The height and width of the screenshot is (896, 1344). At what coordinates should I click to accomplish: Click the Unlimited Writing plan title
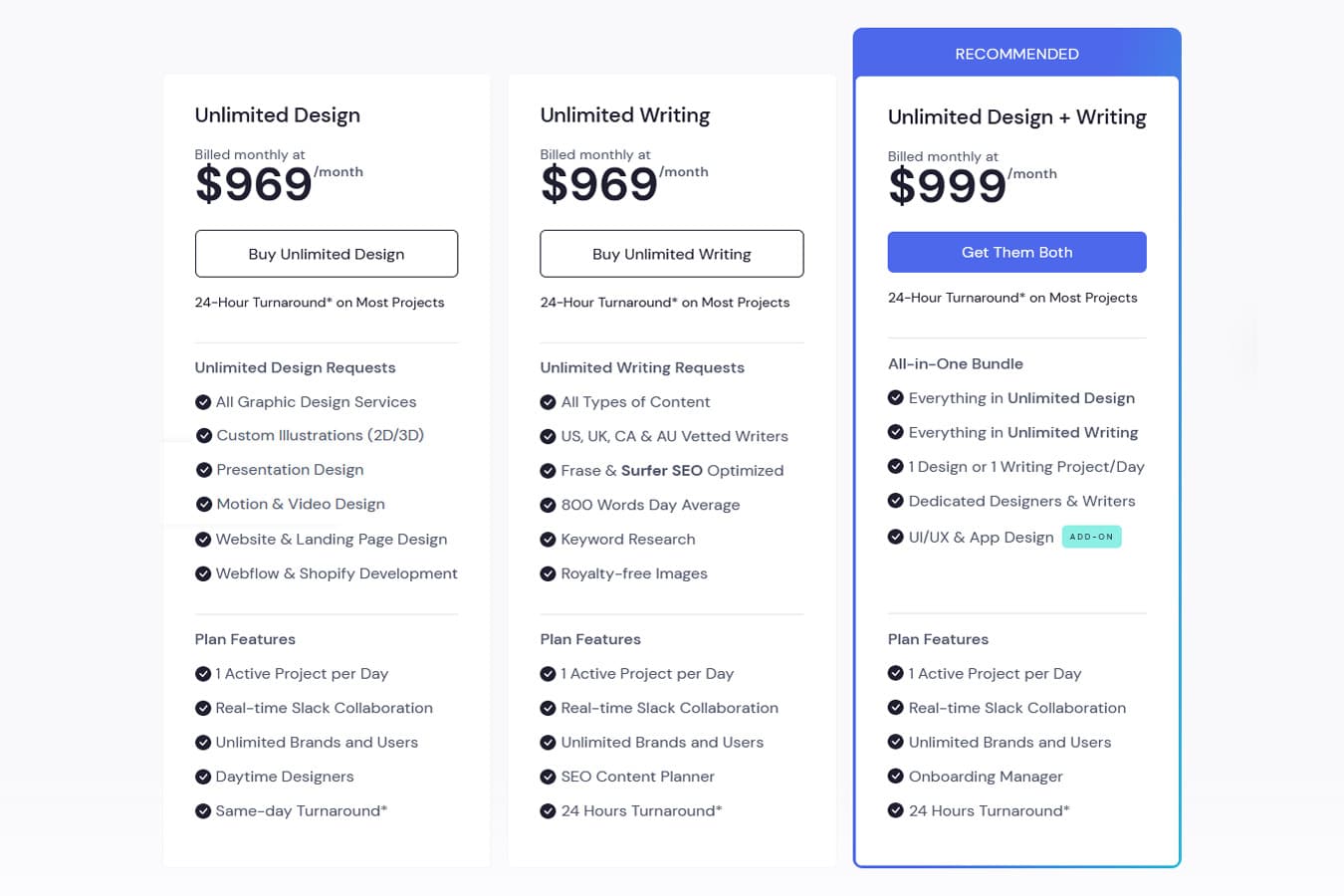coord(625,115)
